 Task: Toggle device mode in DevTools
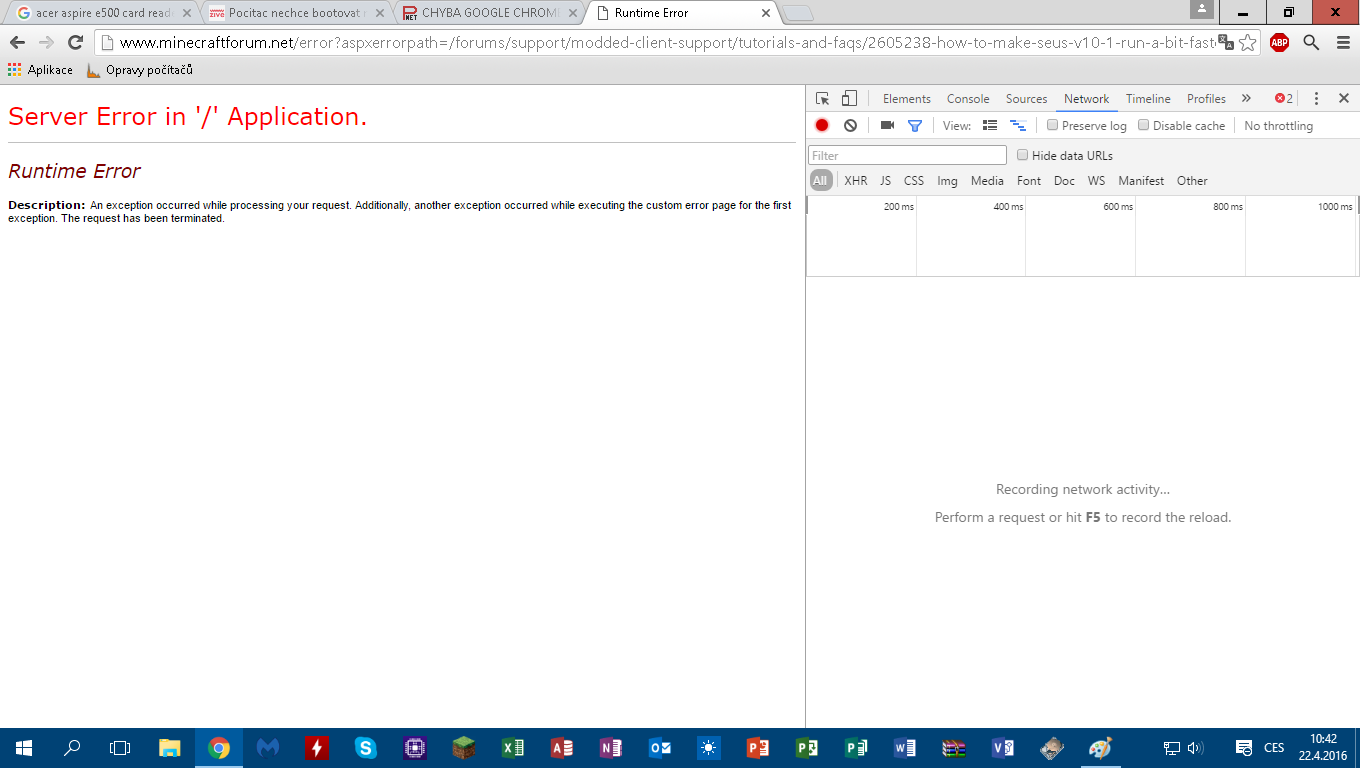tap(849, 98)
